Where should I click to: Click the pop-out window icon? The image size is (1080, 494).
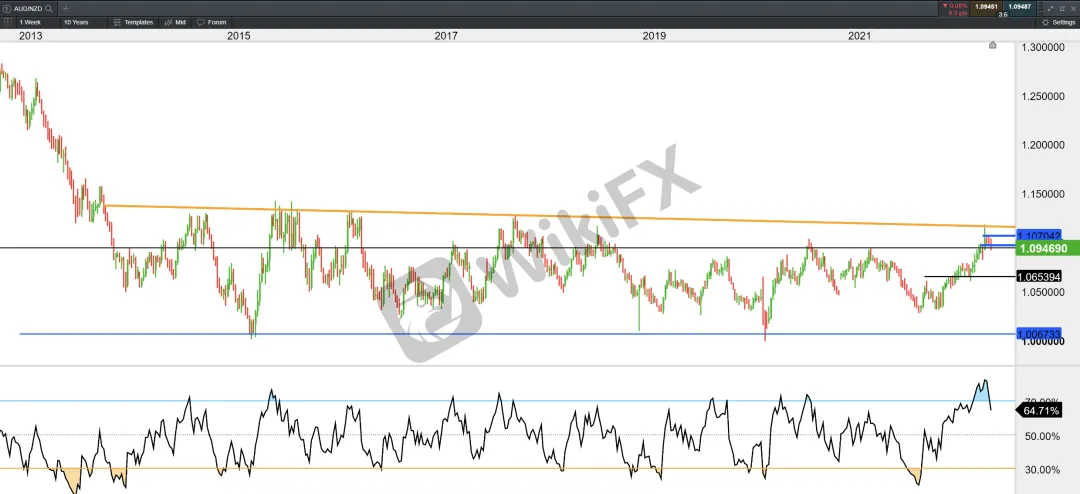(1061, 8)
